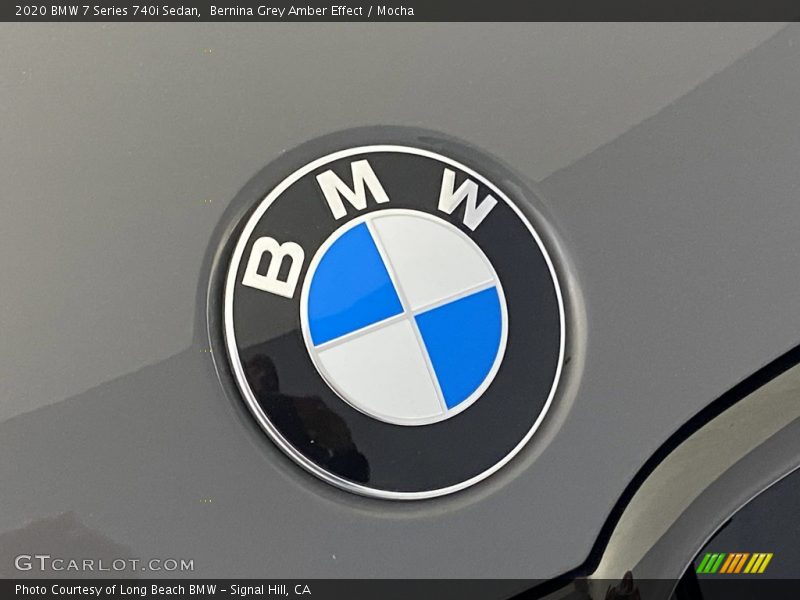The image size is (800, 600).
Task: Click the "Bernina Grey Amber Effect / Mocha" text
Action: (312, 11)
